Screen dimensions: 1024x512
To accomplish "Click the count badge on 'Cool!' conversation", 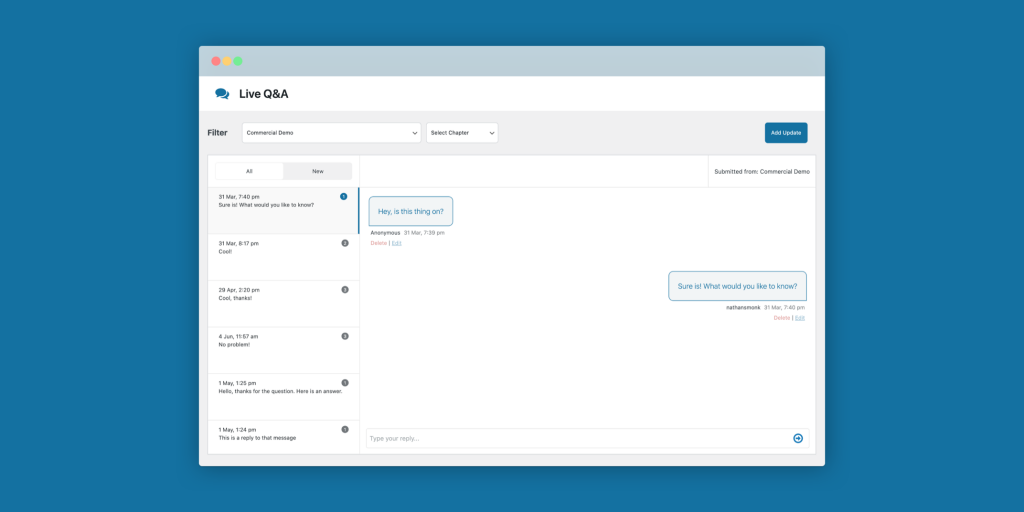I will [345, 243].
